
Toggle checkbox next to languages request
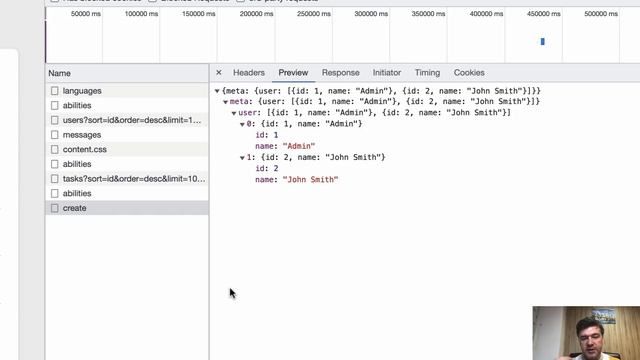coord(55,91)
